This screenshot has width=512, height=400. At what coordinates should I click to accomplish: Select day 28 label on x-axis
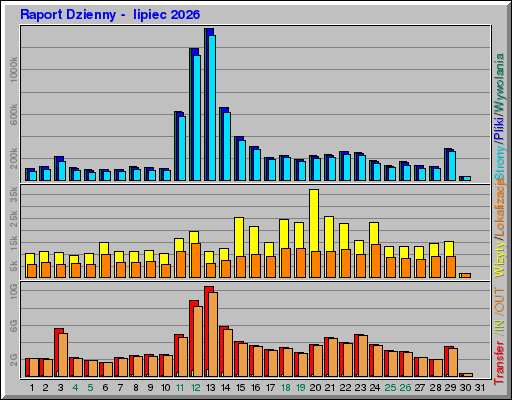pyautogui.click(x=435, y=388)
